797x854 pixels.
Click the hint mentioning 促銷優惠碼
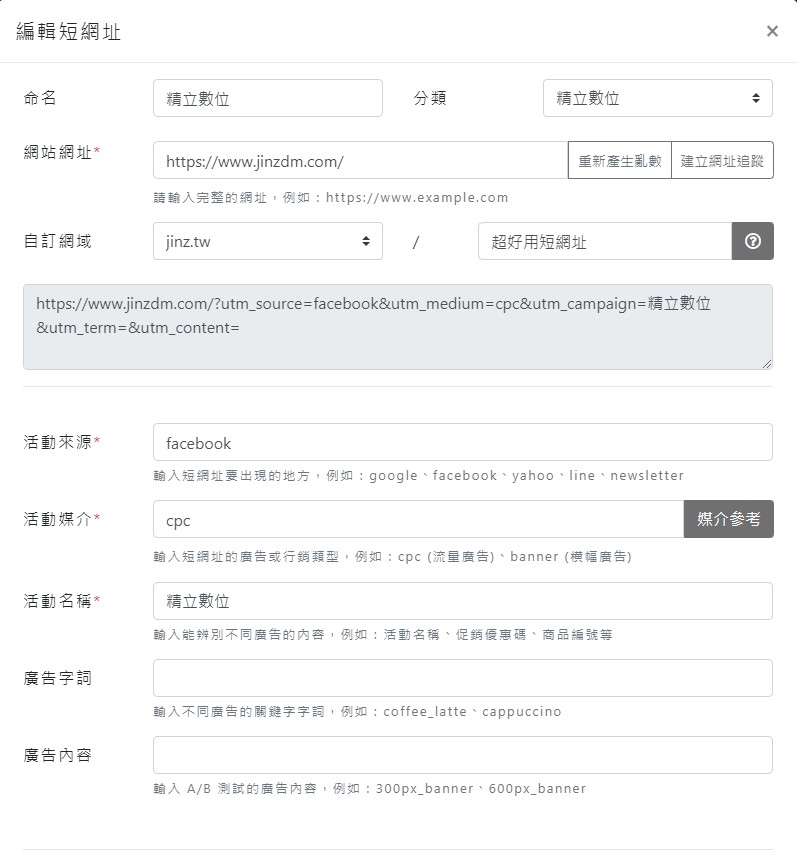[382, 635]
